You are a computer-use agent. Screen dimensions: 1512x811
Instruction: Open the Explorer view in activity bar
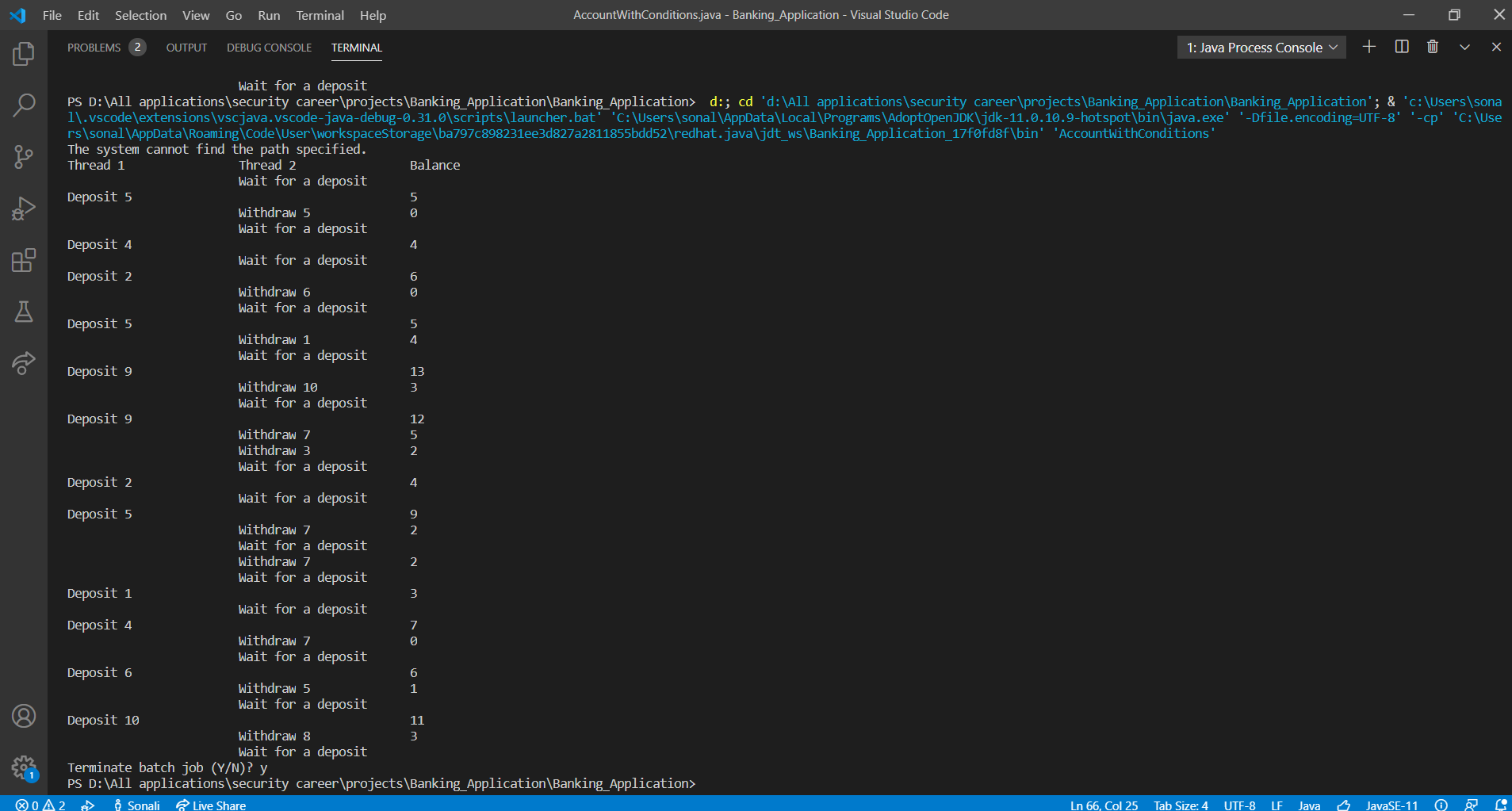24,54
